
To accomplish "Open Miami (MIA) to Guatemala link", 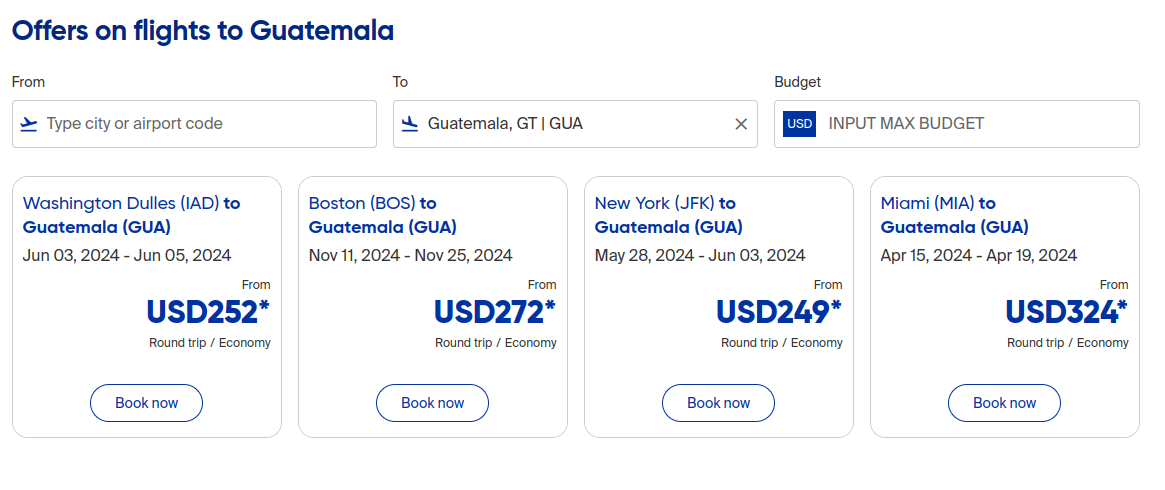I will [x=954, y=215].
